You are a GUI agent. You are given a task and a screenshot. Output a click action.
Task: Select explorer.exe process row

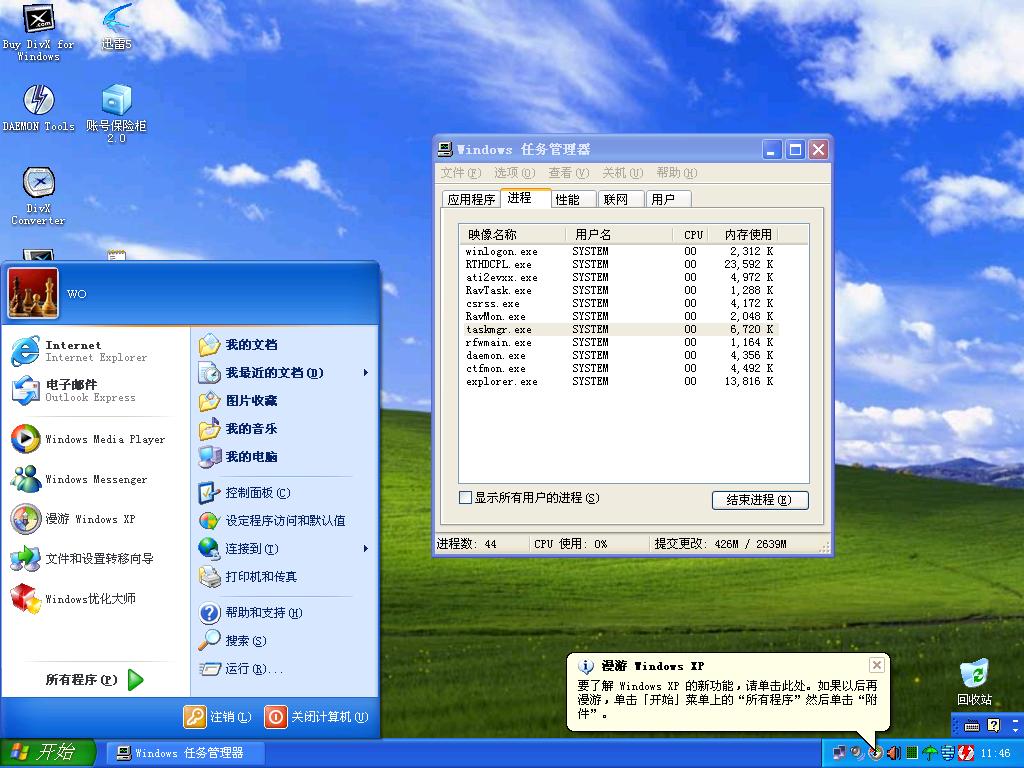coord(619,381)
